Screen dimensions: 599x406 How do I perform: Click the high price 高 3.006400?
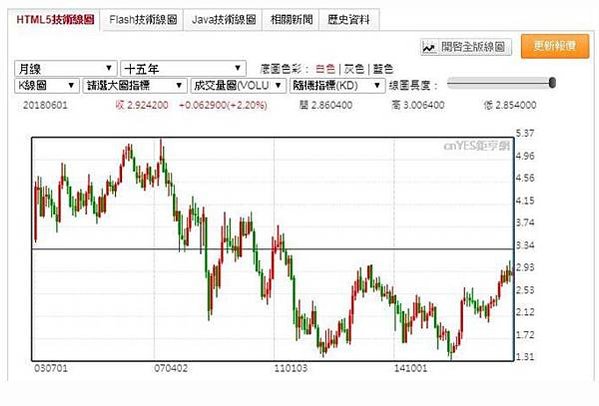(x=418, y=105)
